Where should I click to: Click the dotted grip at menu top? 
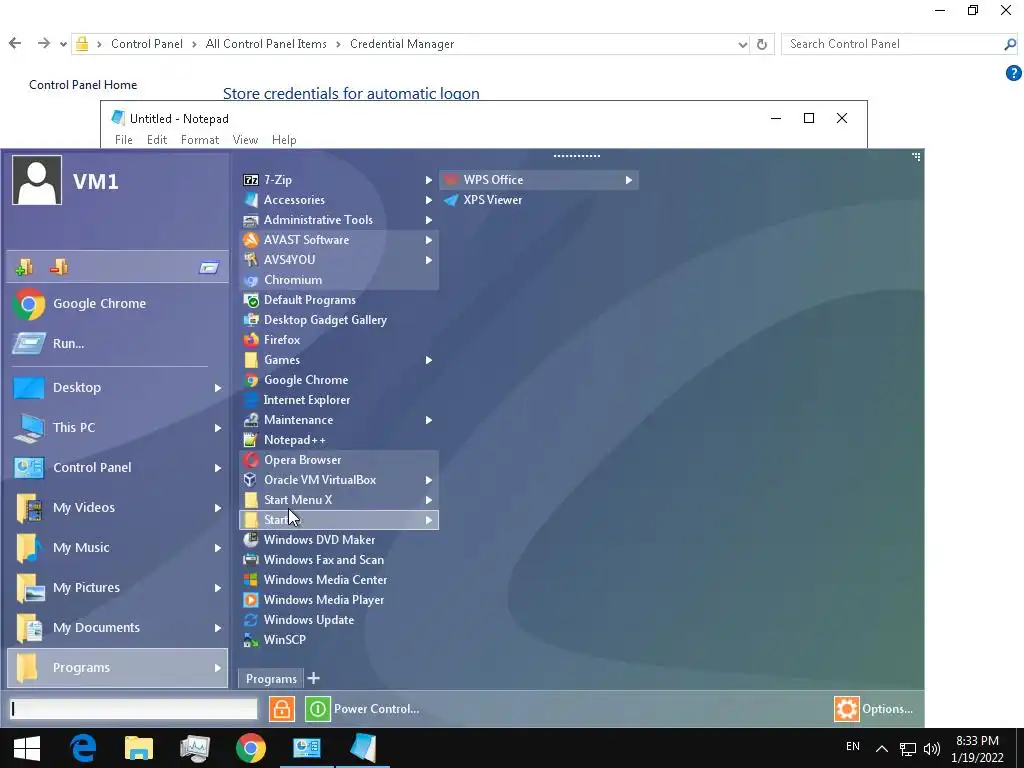coord(577,156)
